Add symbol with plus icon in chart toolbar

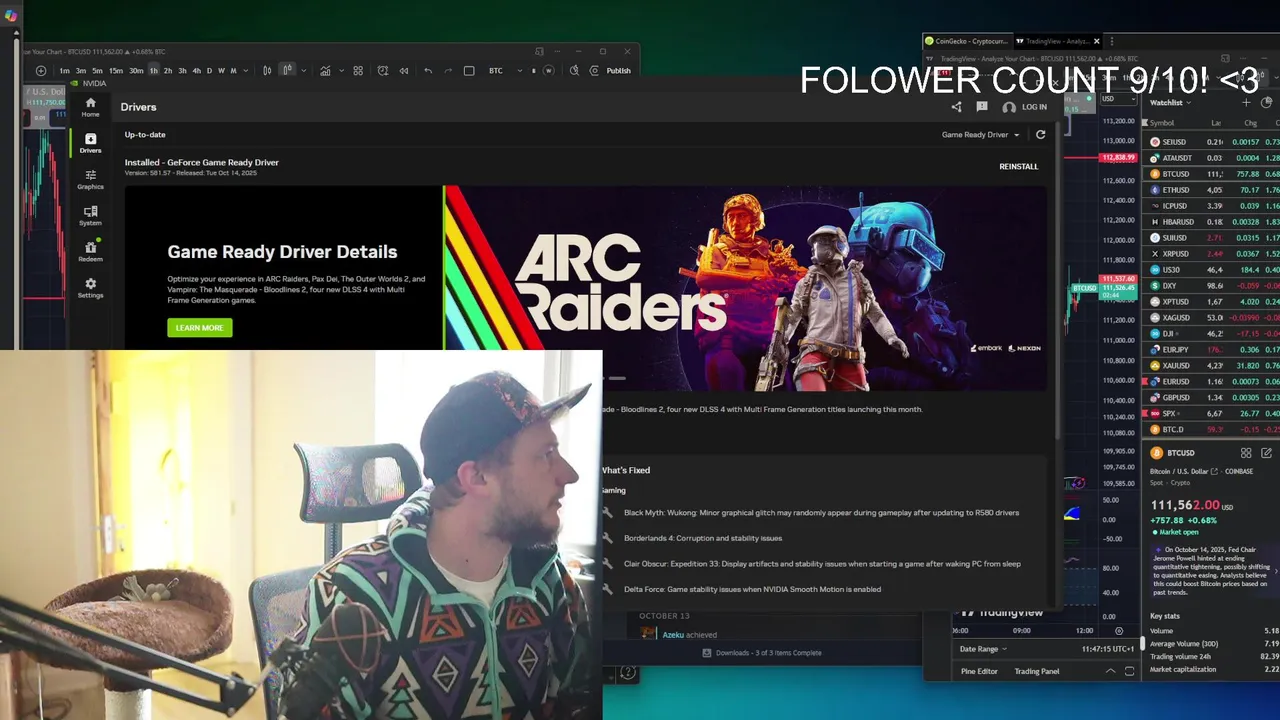point(41,71)
